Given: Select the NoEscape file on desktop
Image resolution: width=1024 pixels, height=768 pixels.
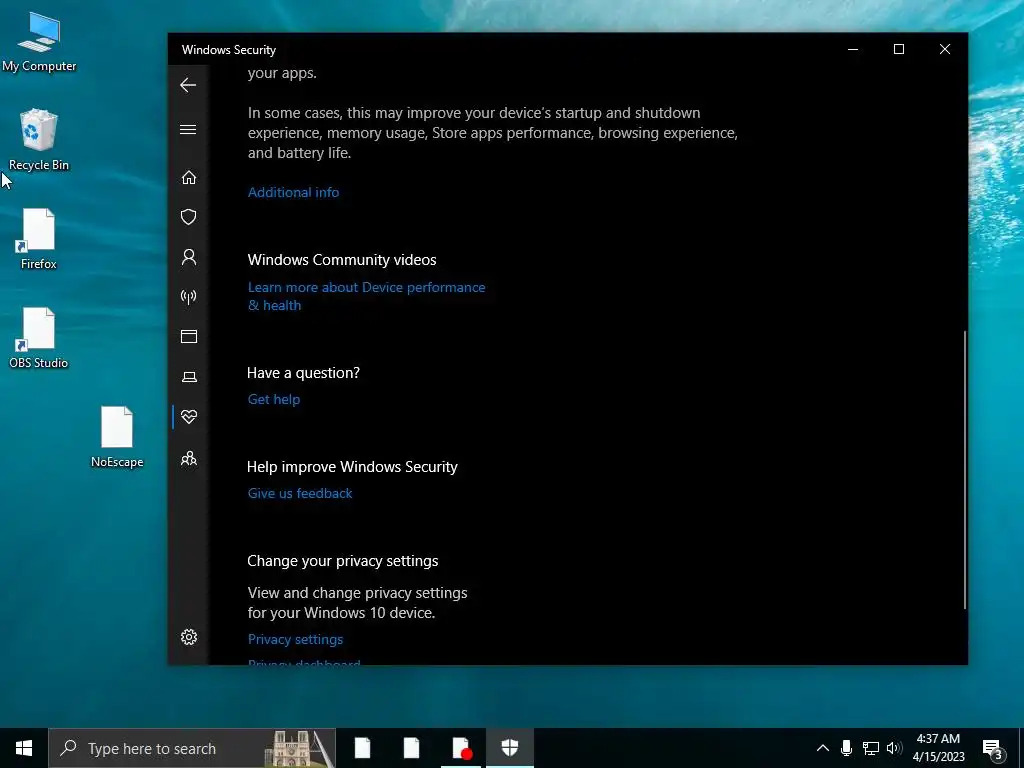Looking at the screenshot, I should click(117, 437).
